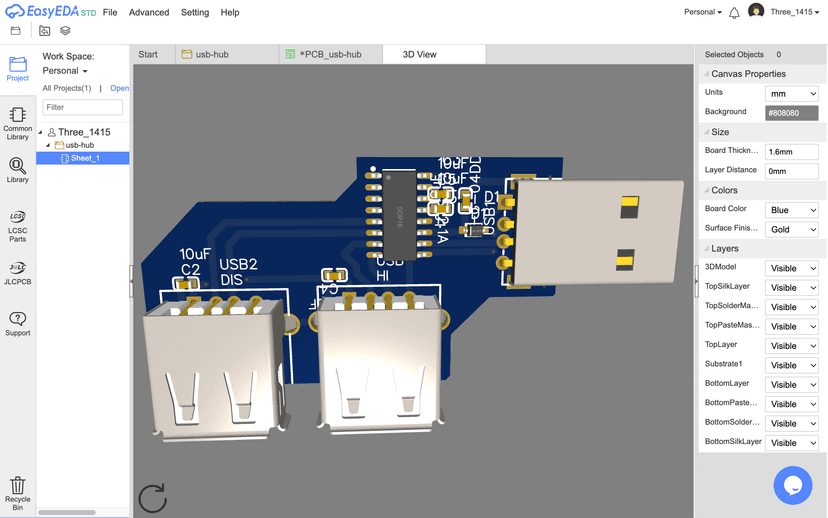Click the project Filter input field

[x=82, y=107]
